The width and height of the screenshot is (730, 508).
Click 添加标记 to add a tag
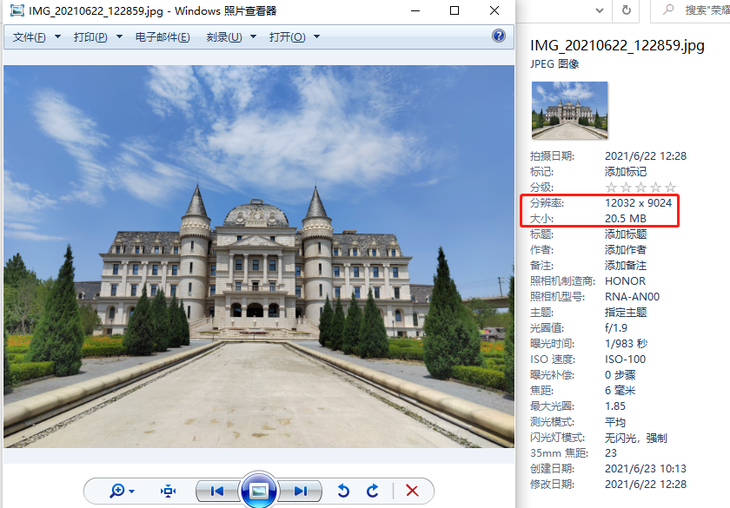click(625, 172)
